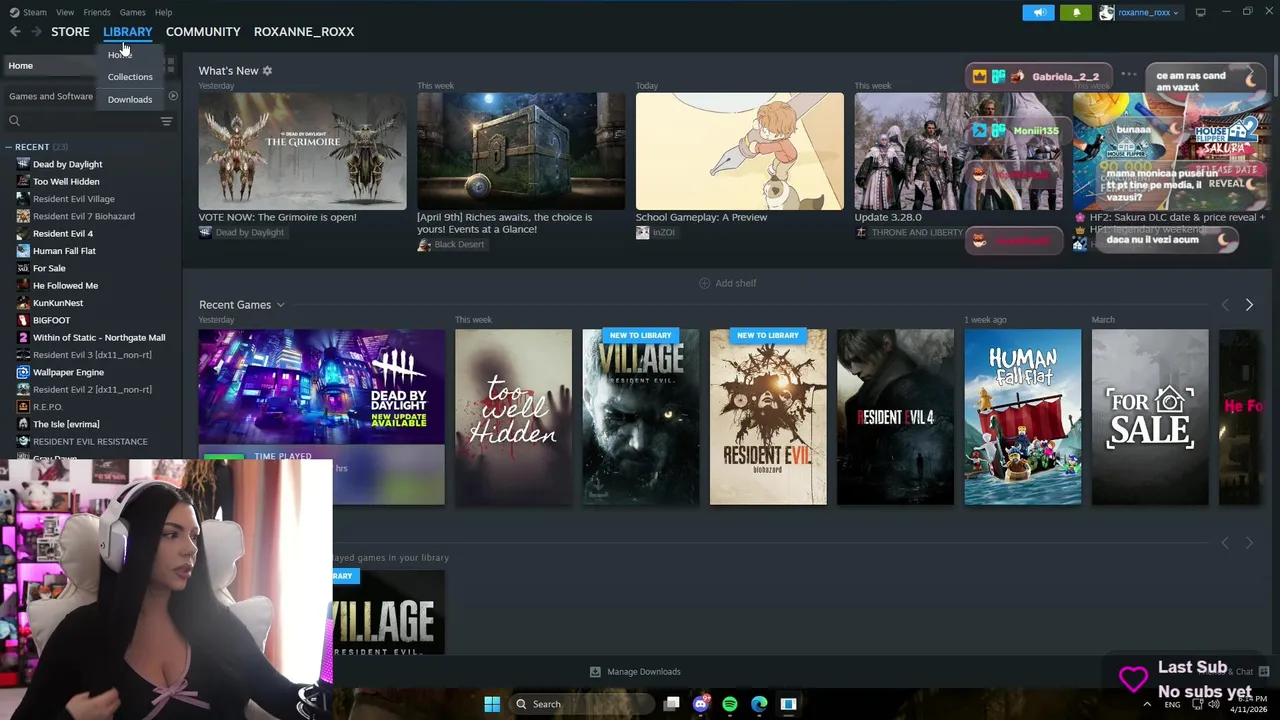Click the Recent Games next arrow
Image resolution: width=1280 pixels, height=720 pixels.
[x=1249, y=305]
